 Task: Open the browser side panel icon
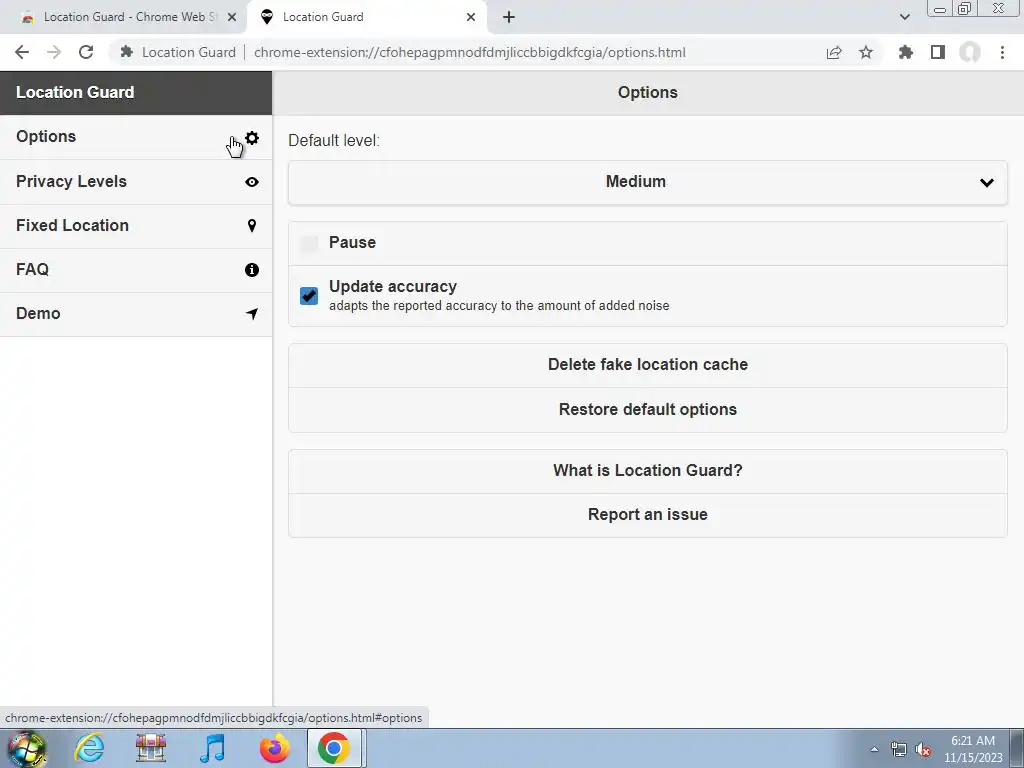(938, 52)
